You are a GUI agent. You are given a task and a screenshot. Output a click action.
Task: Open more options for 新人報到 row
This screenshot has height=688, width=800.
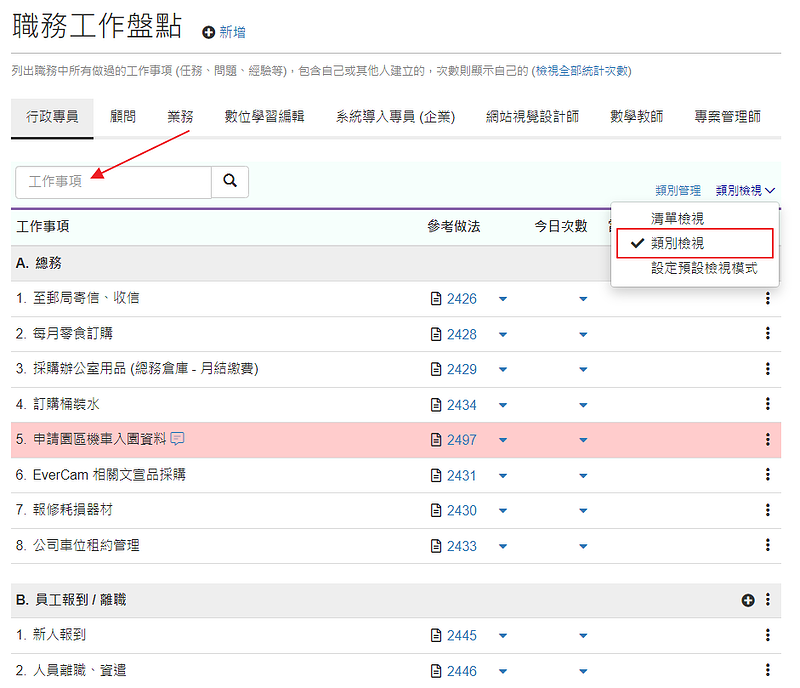click(767, 635)
